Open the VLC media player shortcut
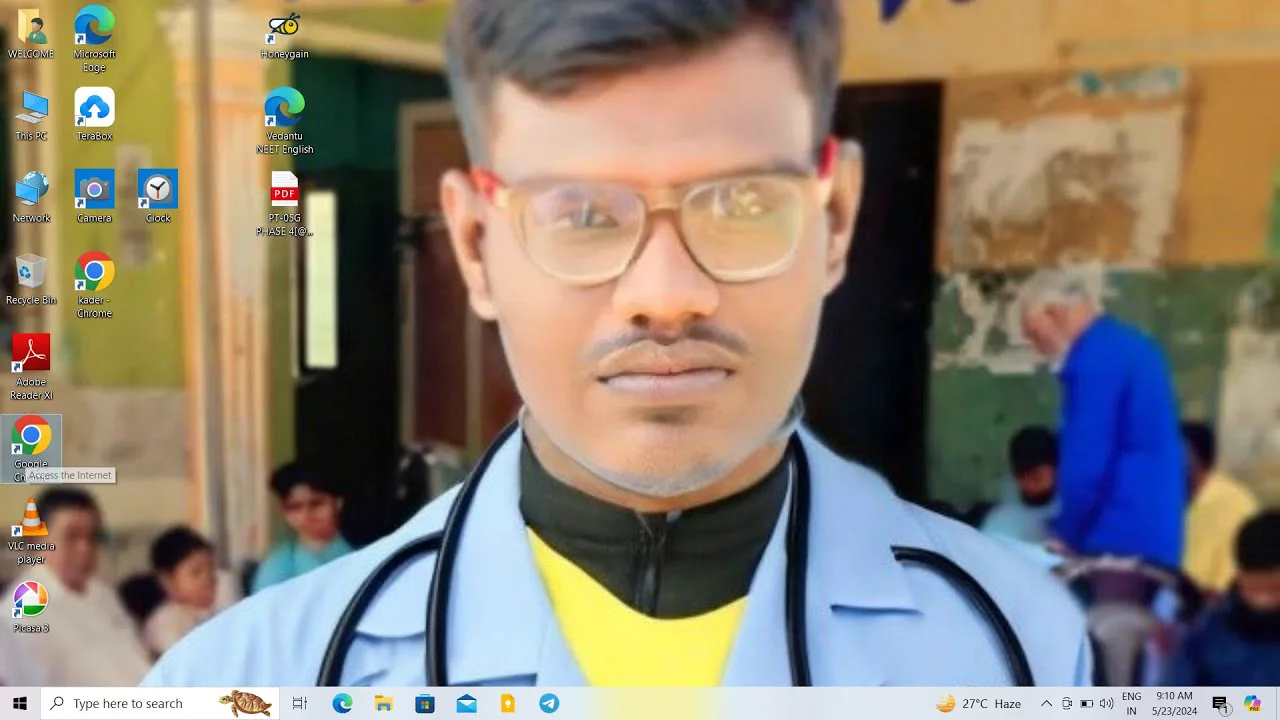Image resolution: width=1280 pixels, height=720 pixels. [x=31, y=520]
